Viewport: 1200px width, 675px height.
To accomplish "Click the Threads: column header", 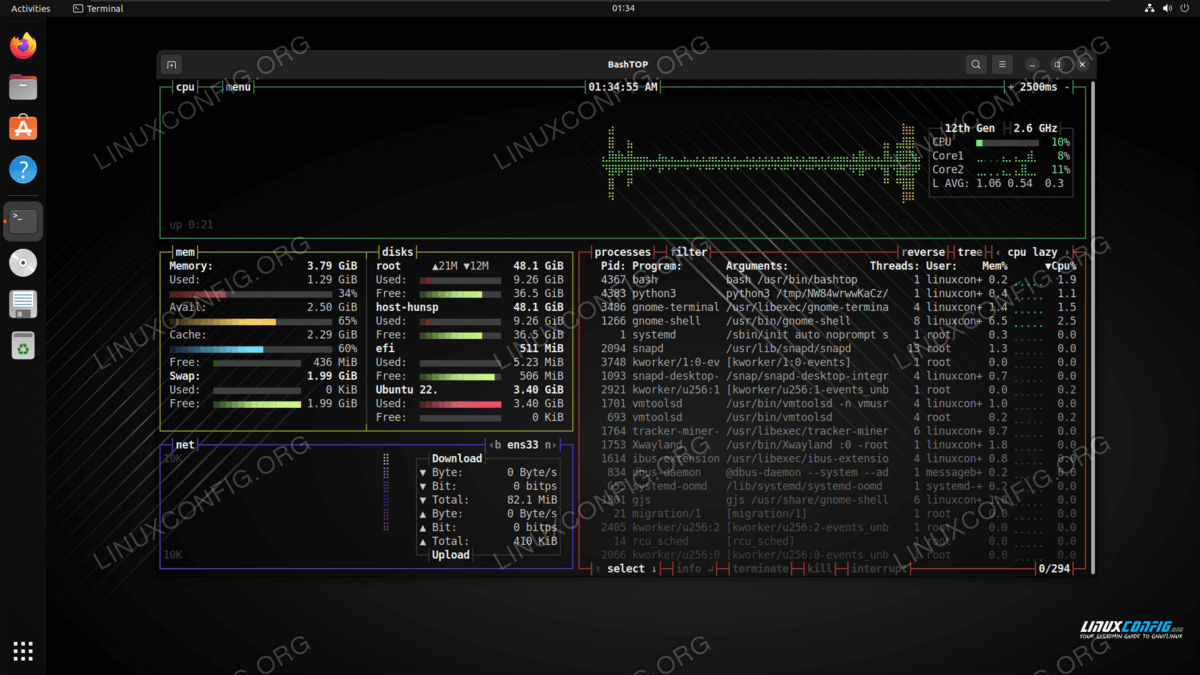I will (x=894, y=266).
